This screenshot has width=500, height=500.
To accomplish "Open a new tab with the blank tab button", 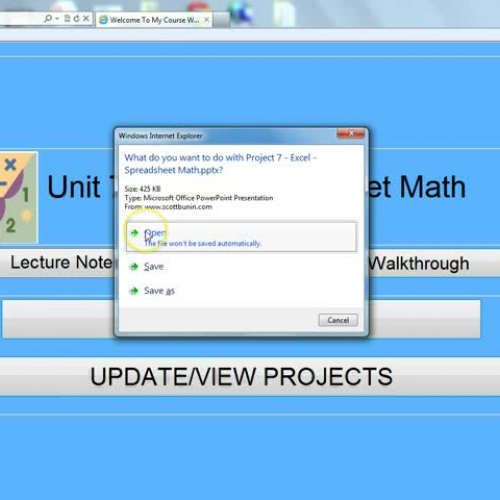I will [221, 20].
